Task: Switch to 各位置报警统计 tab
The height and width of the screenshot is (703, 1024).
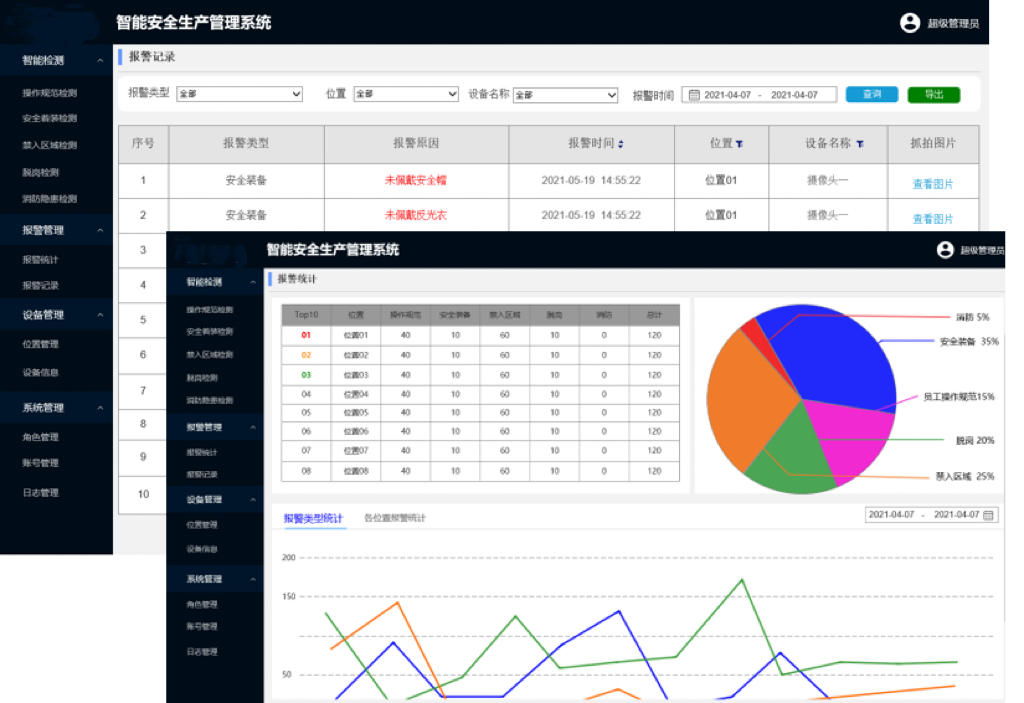Action: (394, 518)
